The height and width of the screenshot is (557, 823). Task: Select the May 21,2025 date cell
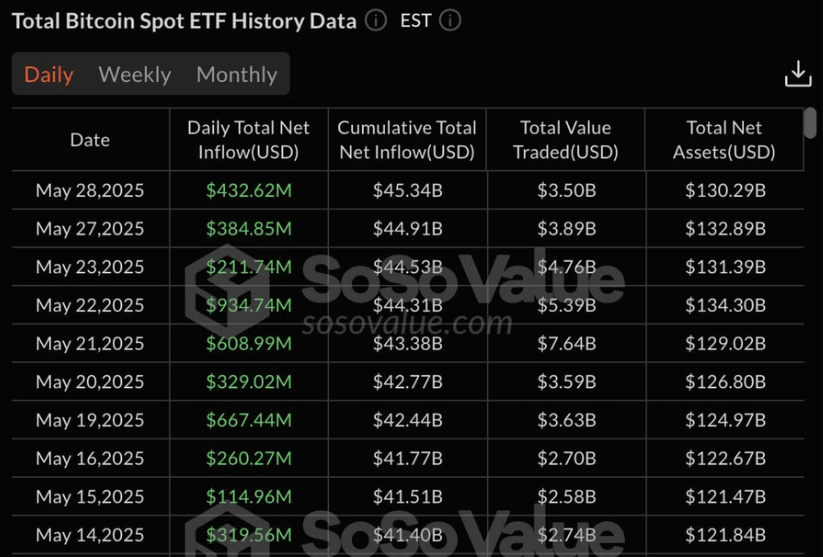pos(90,343)
